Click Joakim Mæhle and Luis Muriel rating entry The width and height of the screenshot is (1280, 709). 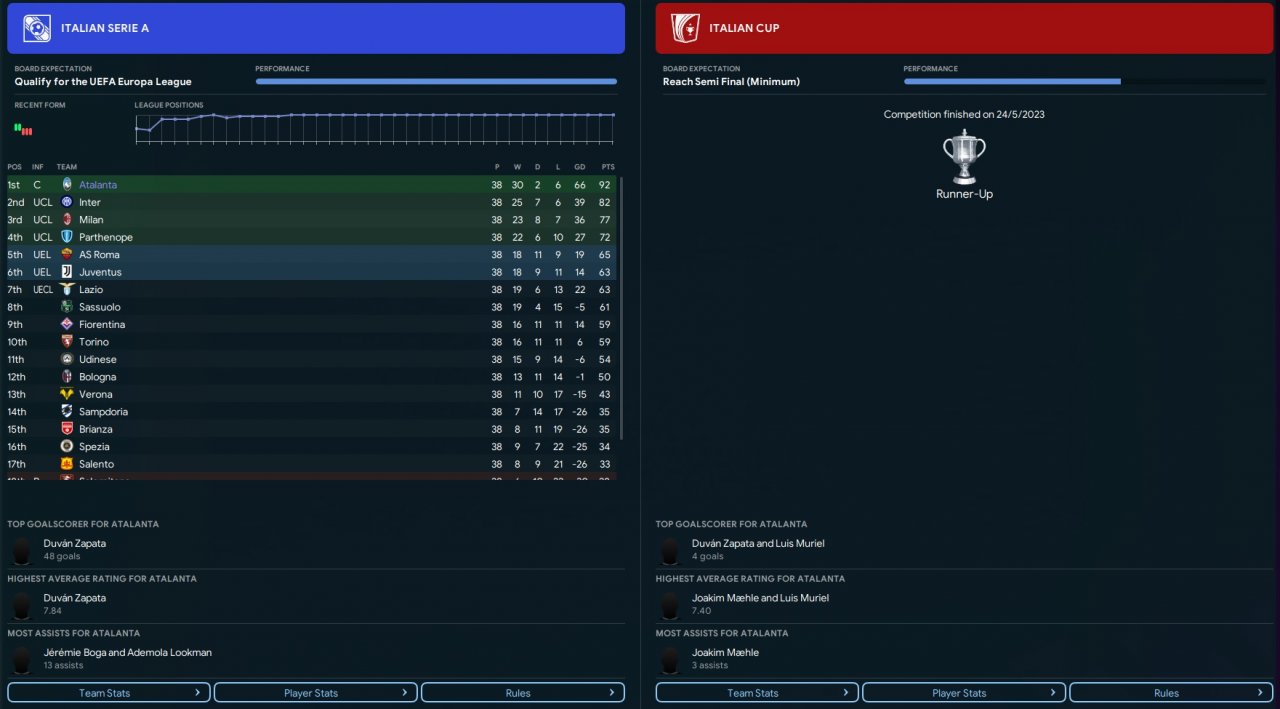760,598
